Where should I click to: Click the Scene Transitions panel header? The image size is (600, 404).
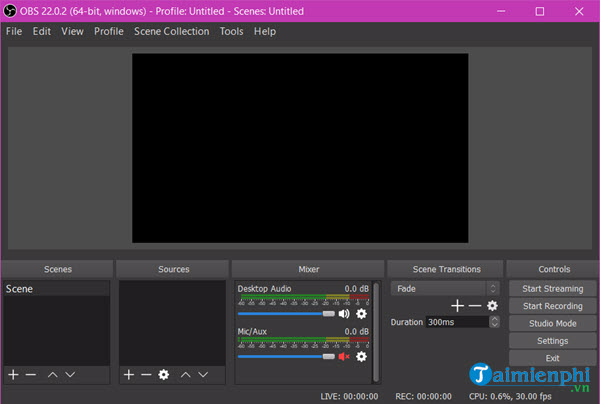(446, 269)
